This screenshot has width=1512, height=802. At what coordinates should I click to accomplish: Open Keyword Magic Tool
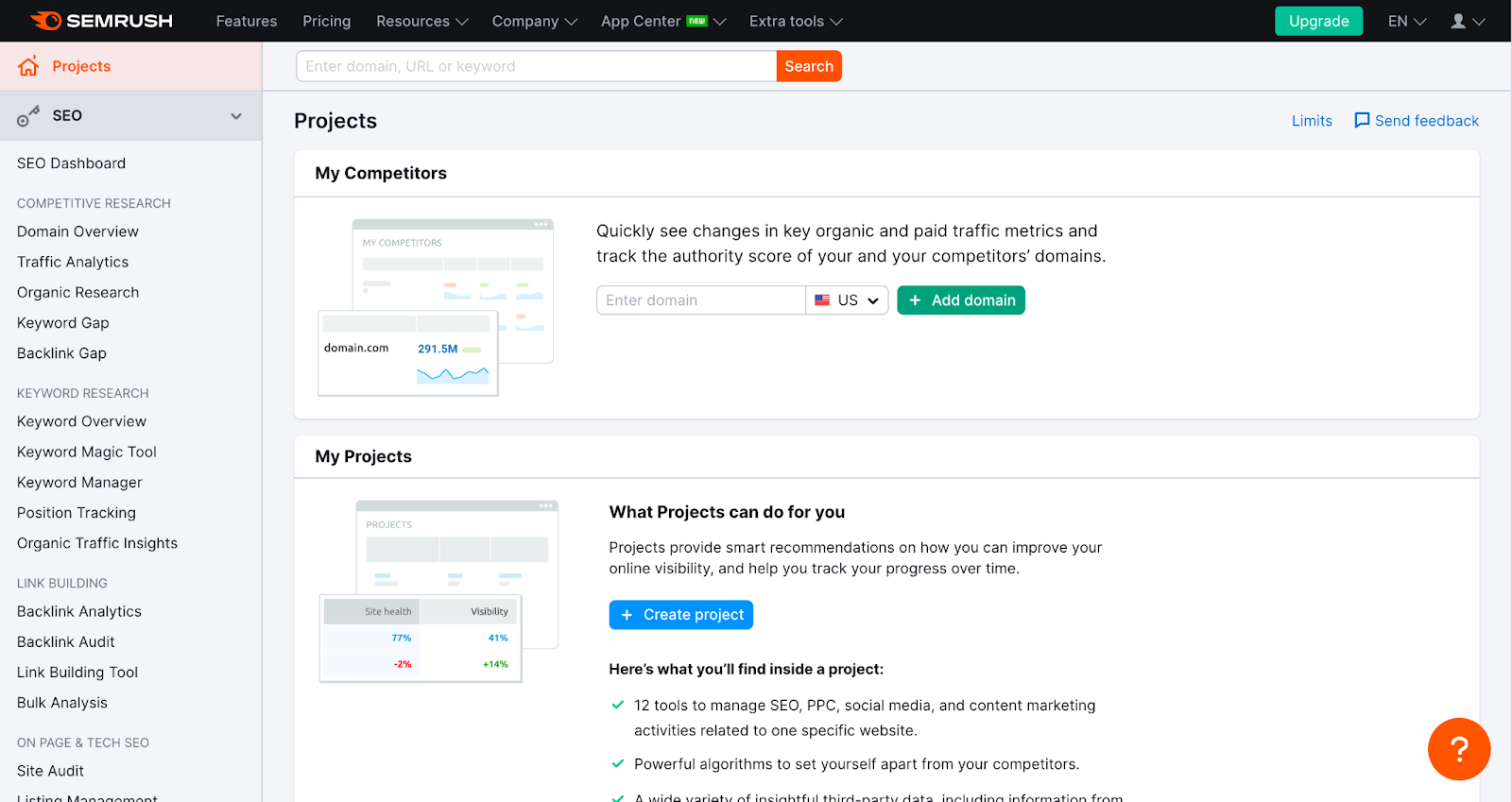tap(87, 452)
